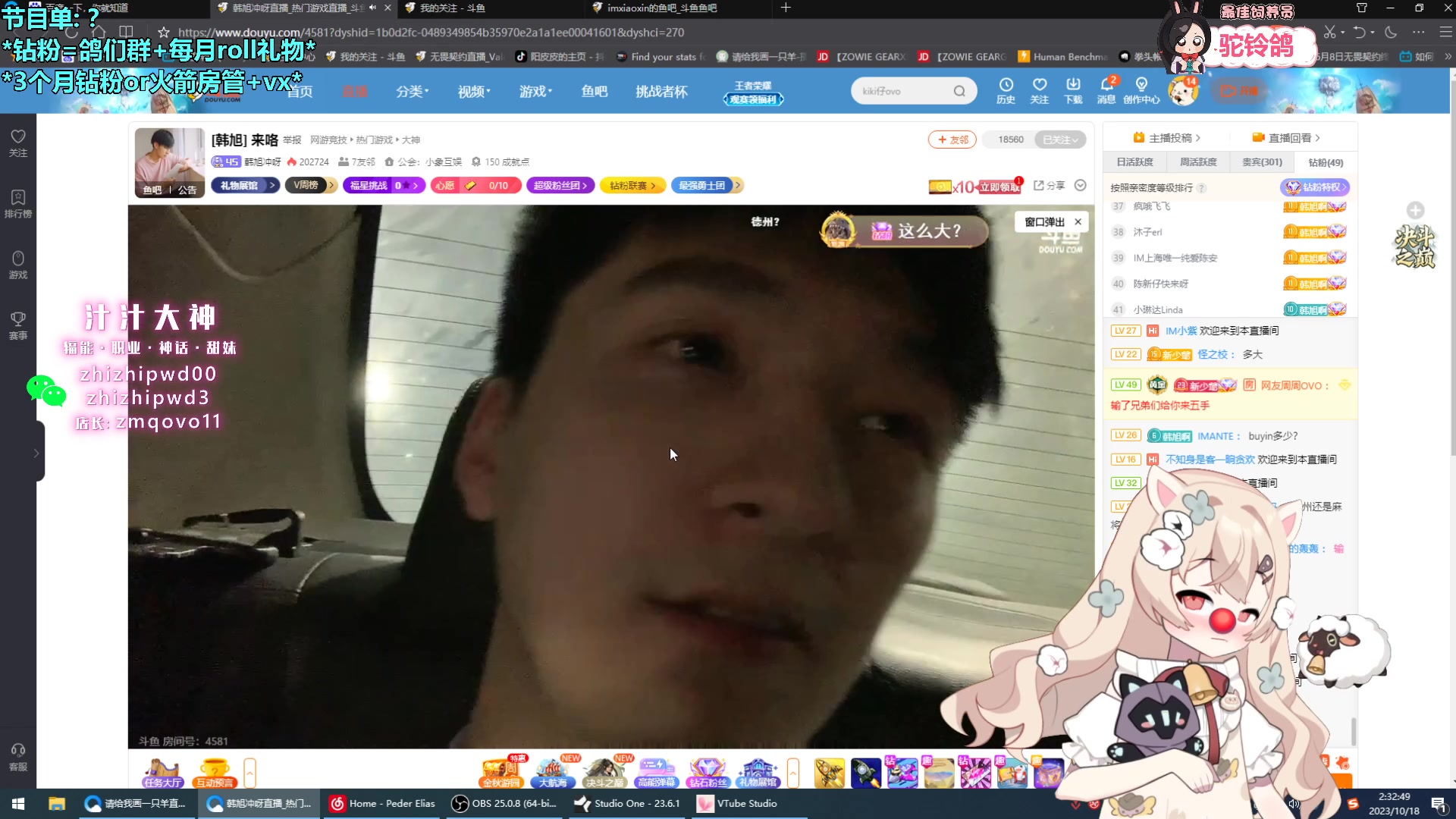Open the 直播回看 link

[1286, 138]
